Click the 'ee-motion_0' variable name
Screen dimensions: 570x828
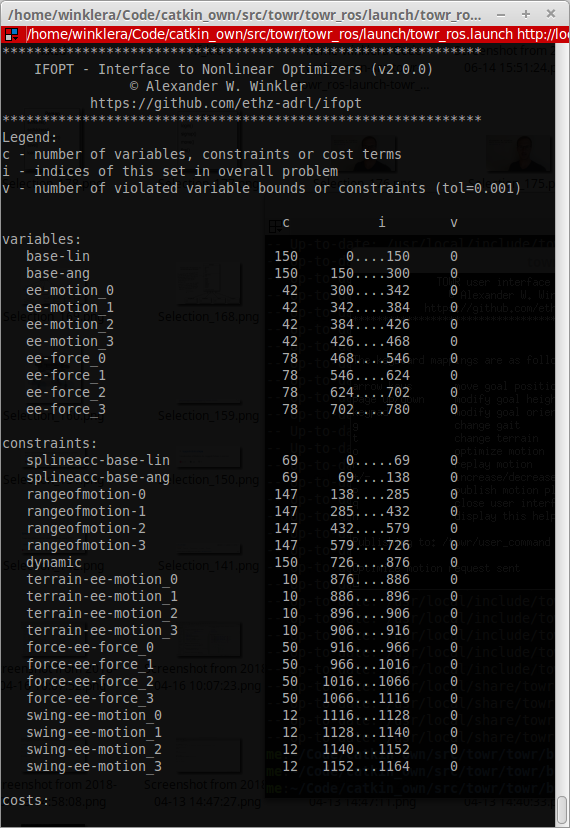pyautogui.click(x=70, y=290)
